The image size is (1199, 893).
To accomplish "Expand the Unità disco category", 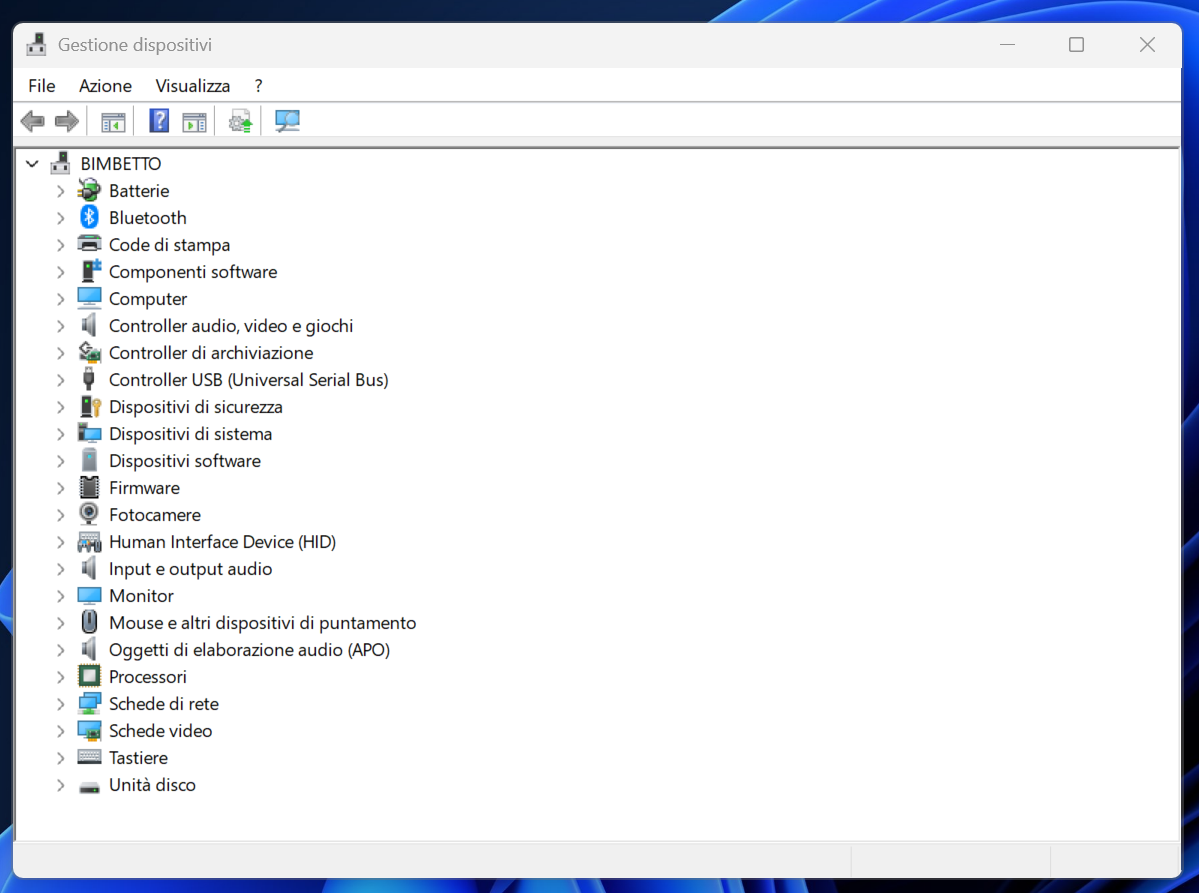I will click(60, 784).
